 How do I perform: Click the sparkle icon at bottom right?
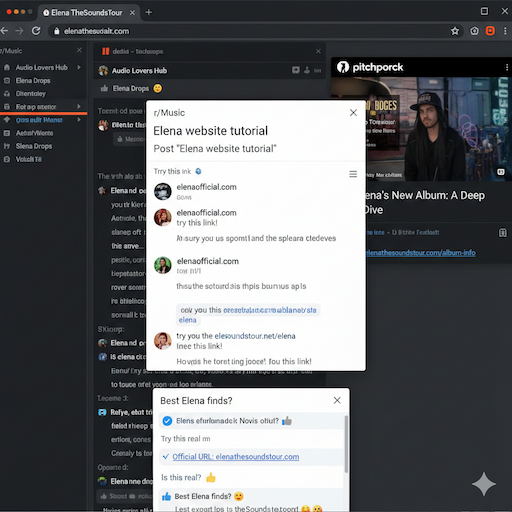pos(484,484)
